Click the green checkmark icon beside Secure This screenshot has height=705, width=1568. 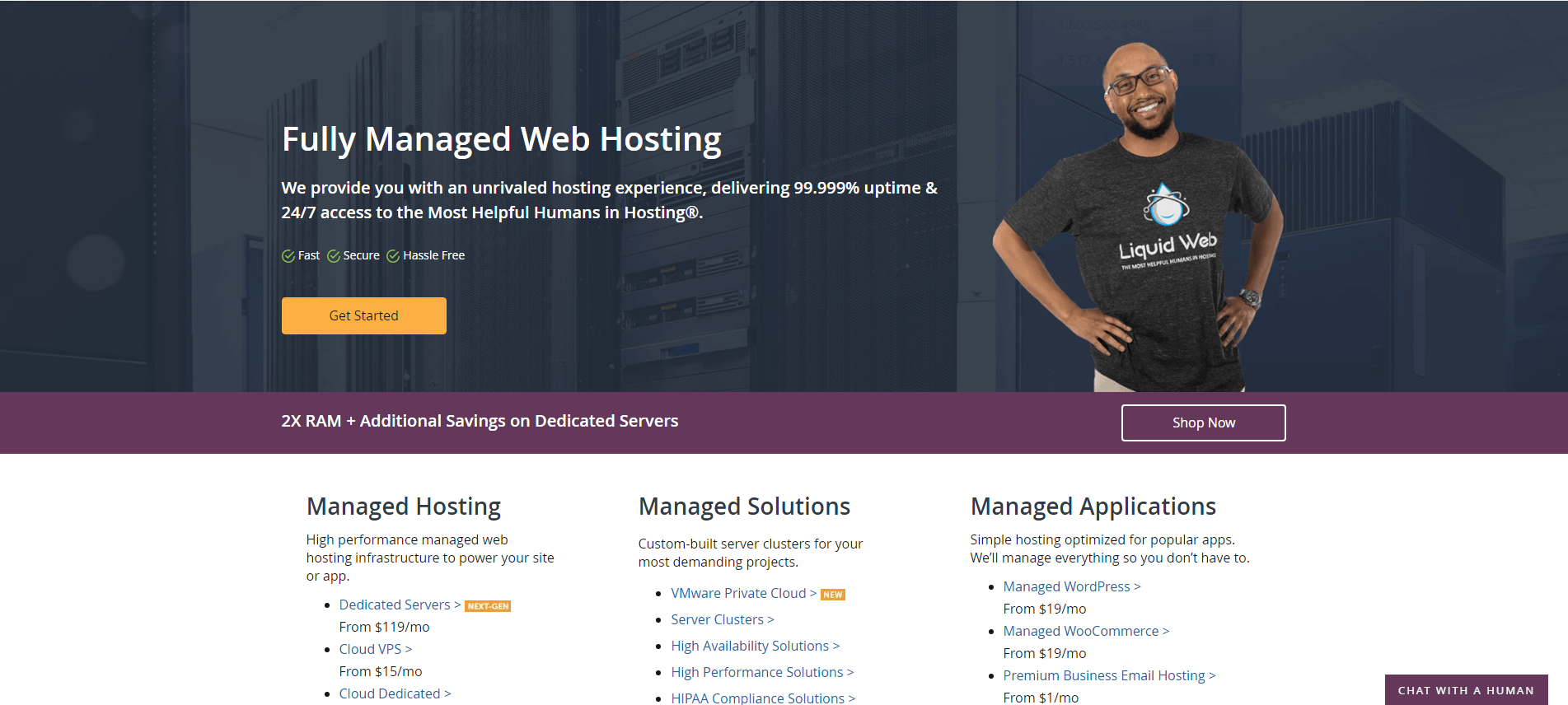pyautogui.click(x=334, y=256)
